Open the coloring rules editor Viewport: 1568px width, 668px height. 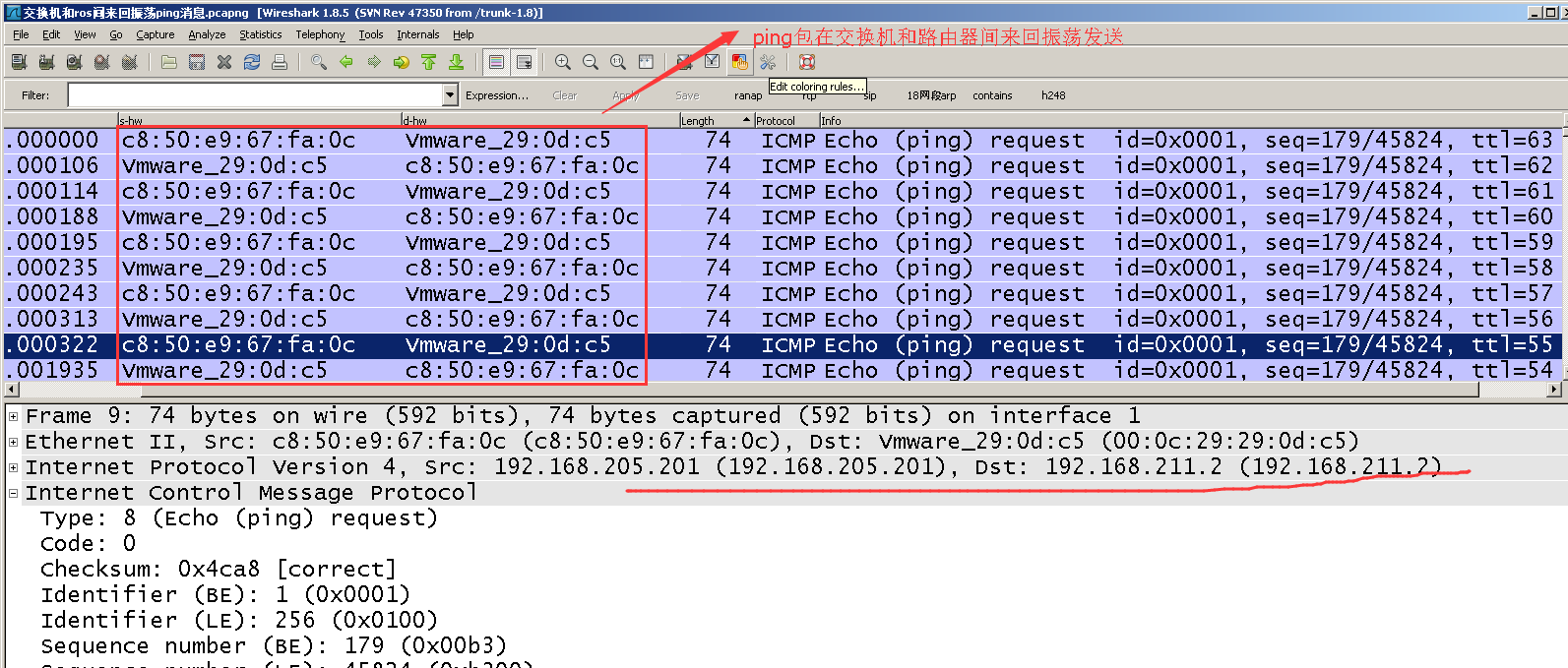[739, 62]
